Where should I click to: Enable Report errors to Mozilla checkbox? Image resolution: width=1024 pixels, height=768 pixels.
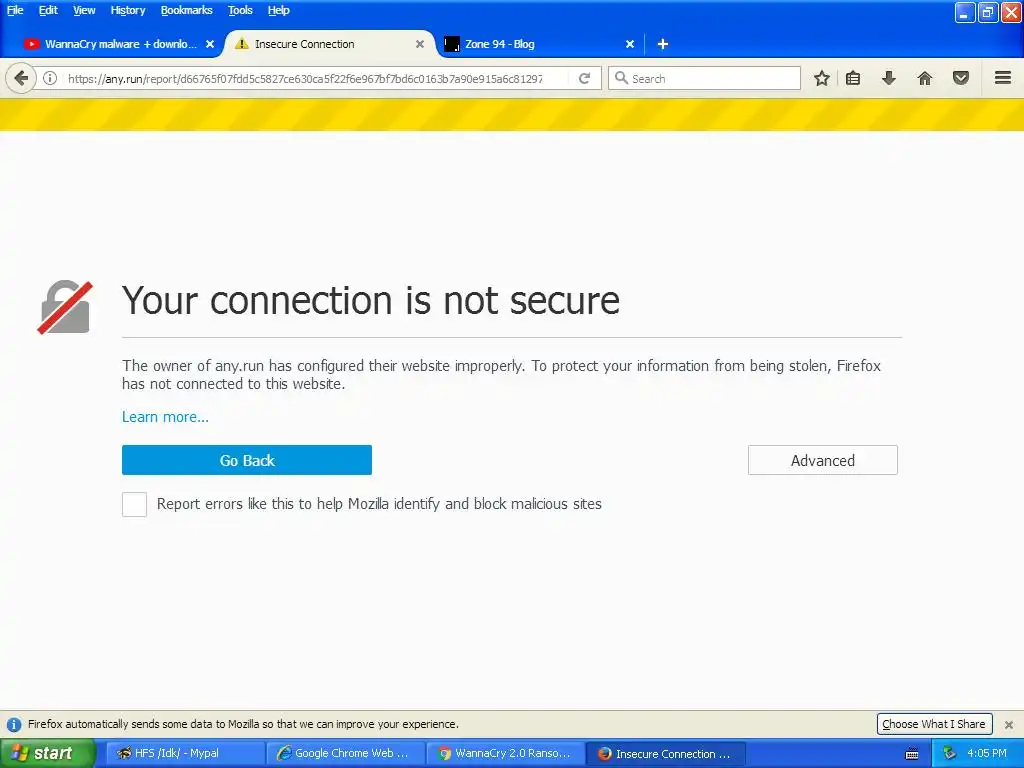[x=135, y=504]
